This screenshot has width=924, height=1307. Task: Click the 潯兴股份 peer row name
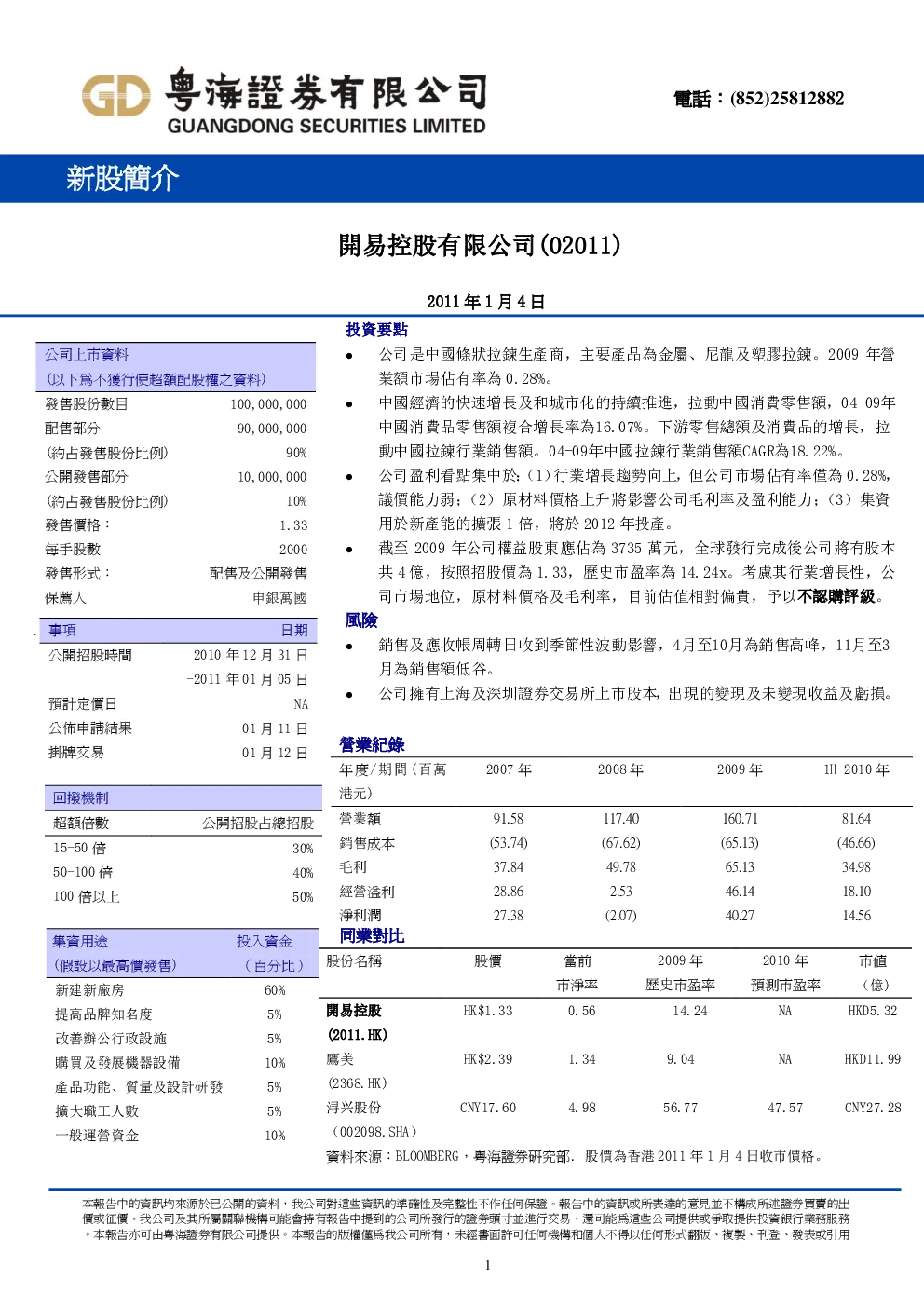[x=354, y=1108]
